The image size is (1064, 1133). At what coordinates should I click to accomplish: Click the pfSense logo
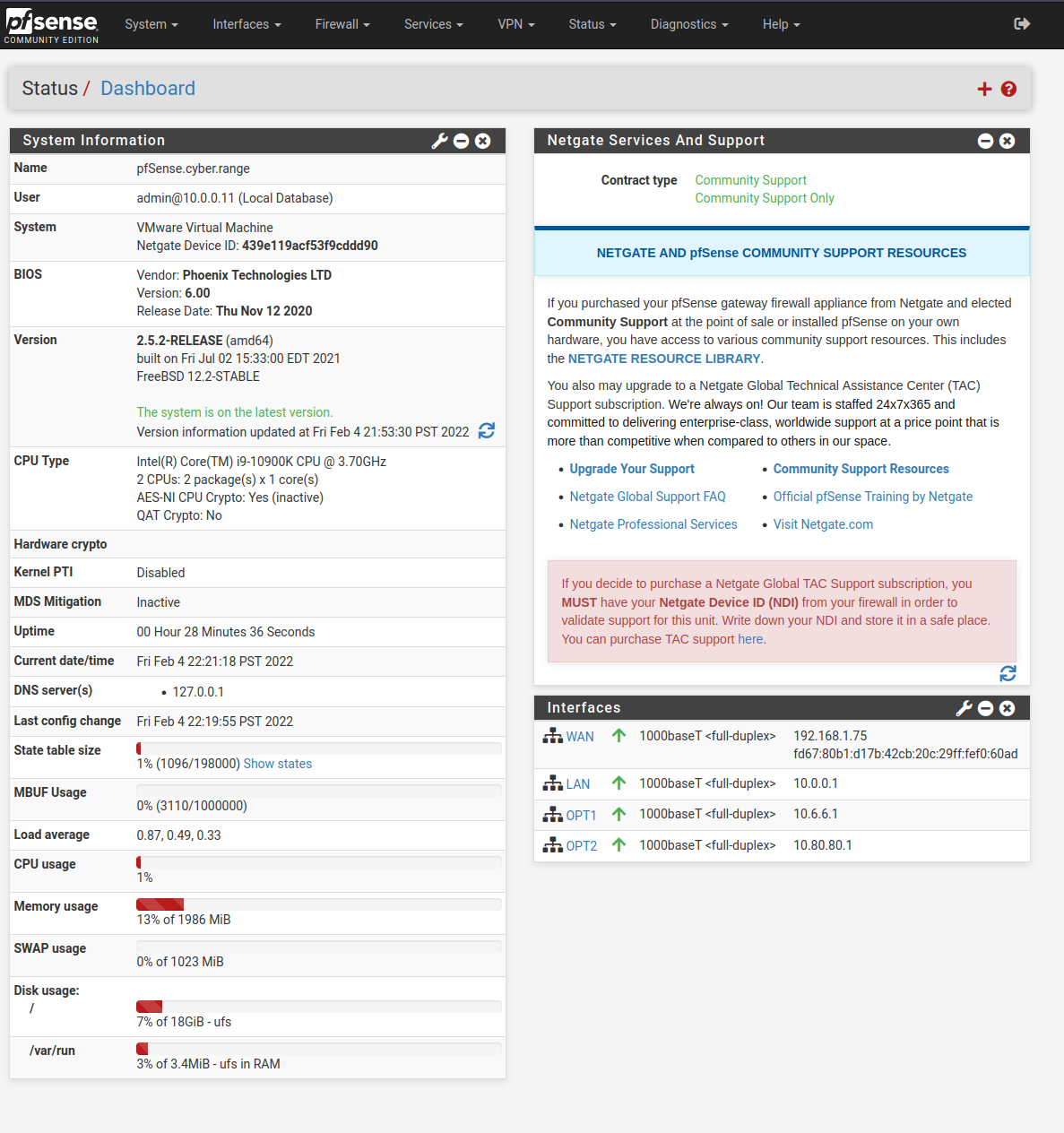click(x=52, y=24)
